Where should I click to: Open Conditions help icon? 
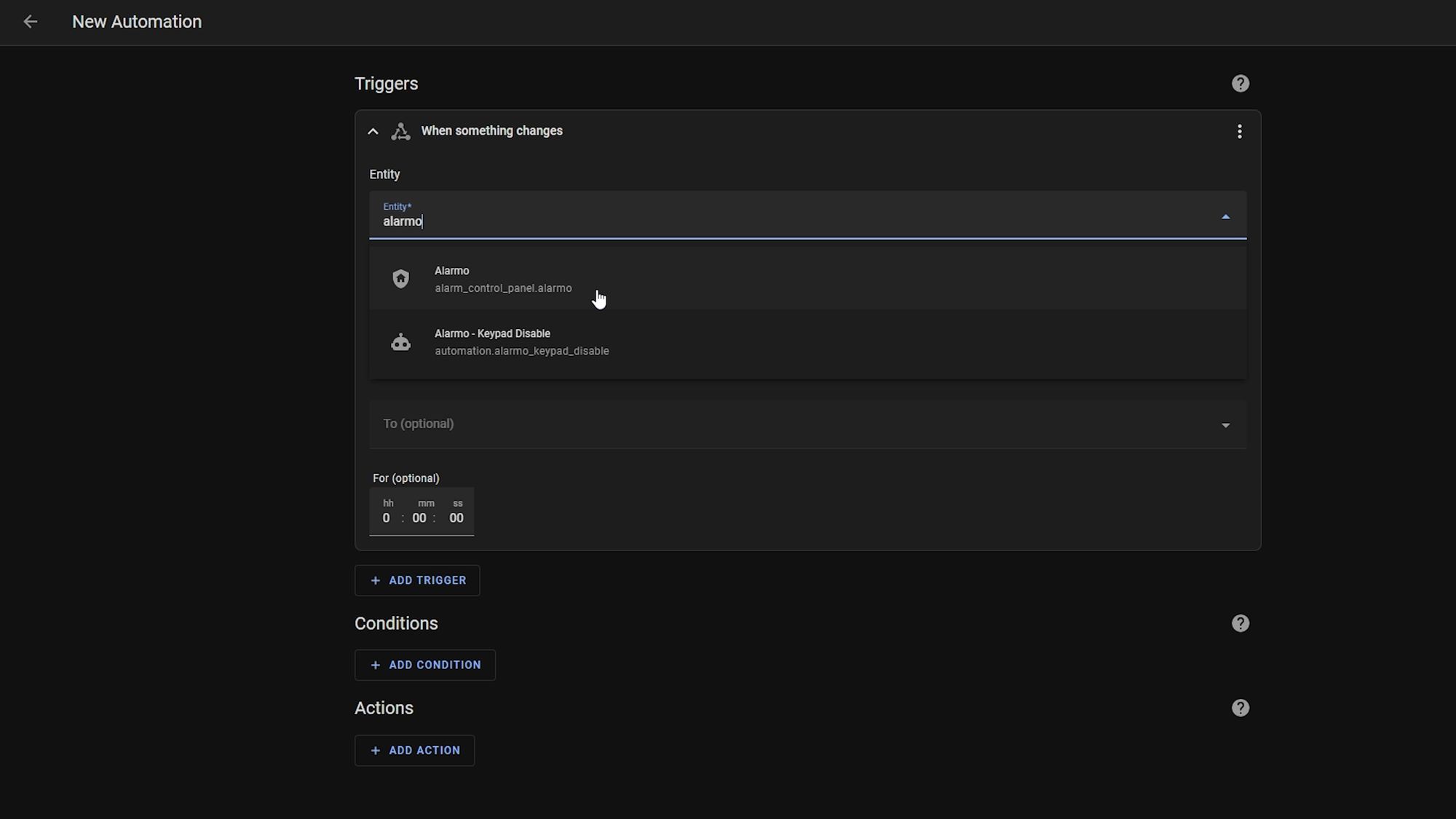pos(1240,623)
